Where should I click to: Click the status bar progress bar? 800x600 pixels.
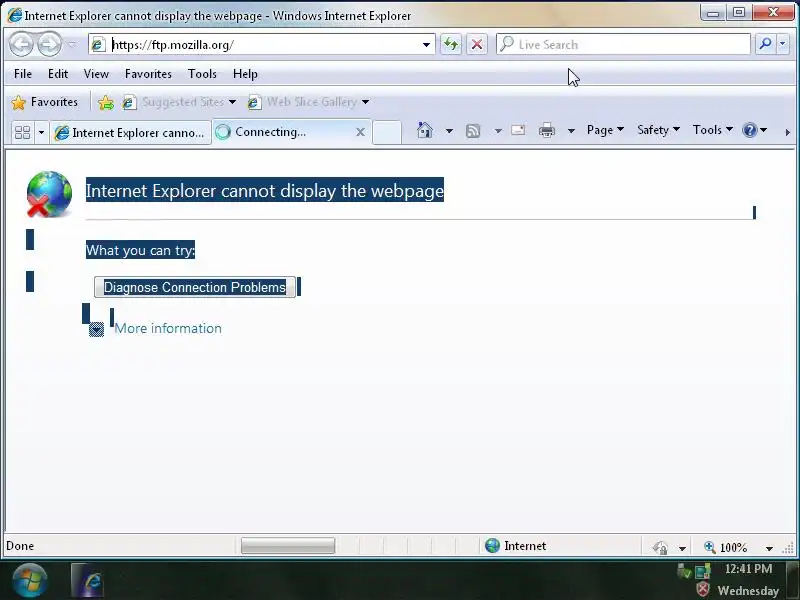point(288,545)
